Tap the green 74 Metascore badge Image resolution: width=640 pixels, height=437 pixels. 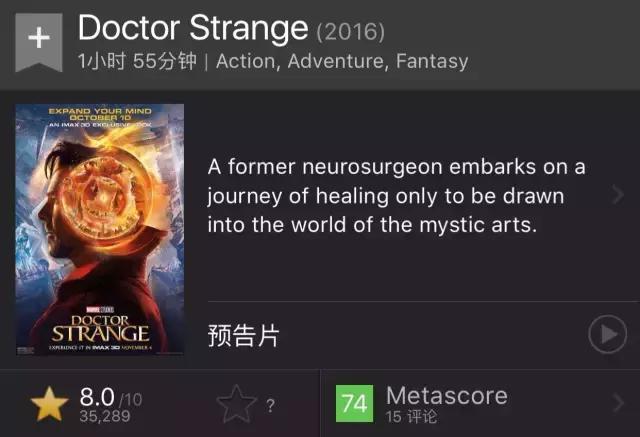point(355,404)
